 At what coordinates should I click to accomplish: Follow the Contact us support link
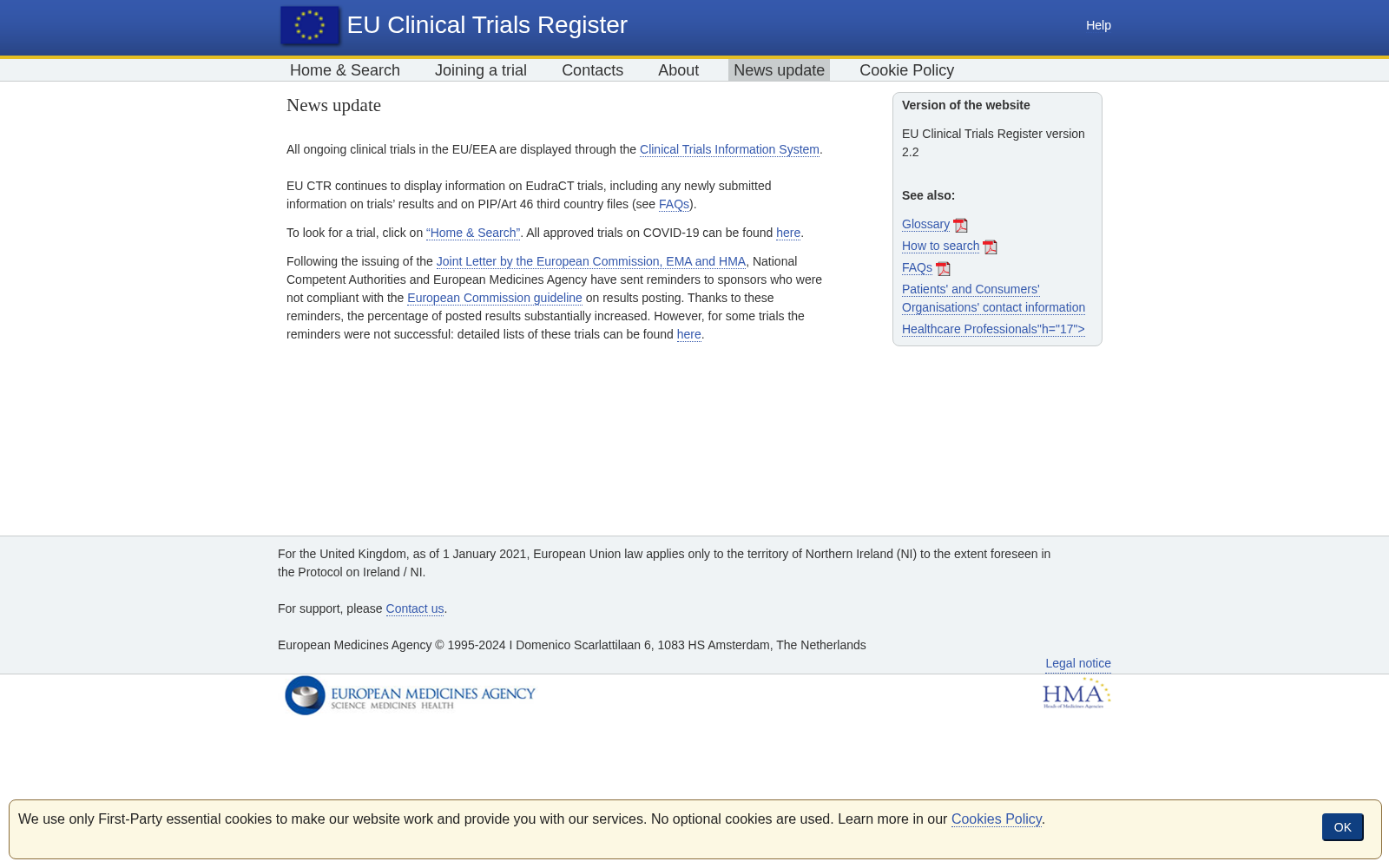click(x=415, y=608)
